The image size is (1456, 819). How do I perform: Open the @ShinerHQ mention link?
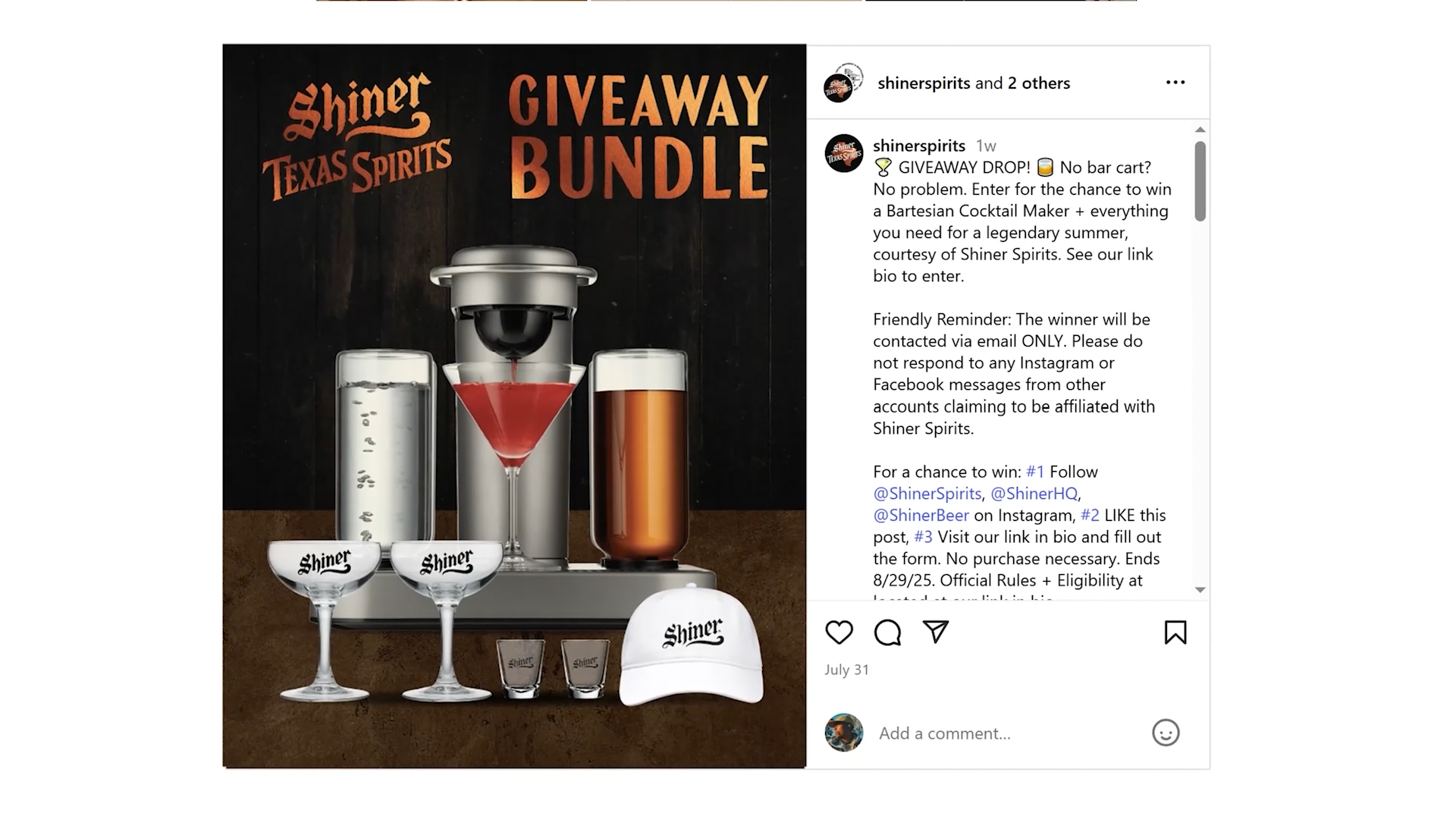point(1034,494)
